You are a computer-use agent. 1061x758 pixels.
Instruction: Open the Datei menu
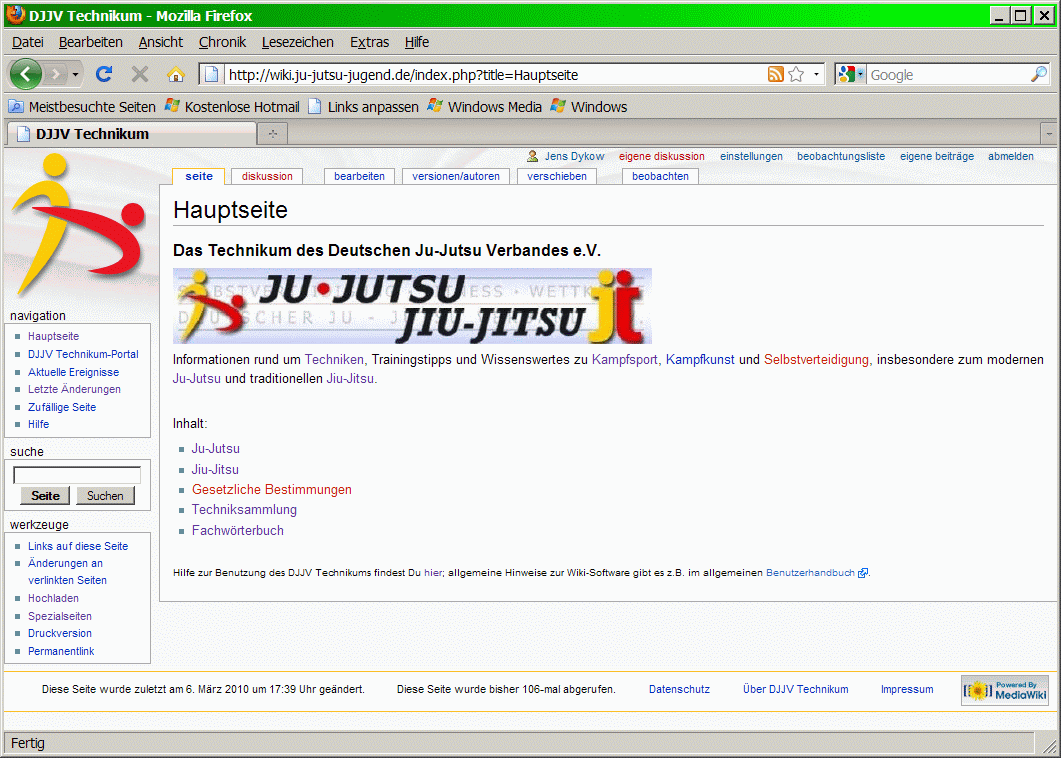click(28, 42)
